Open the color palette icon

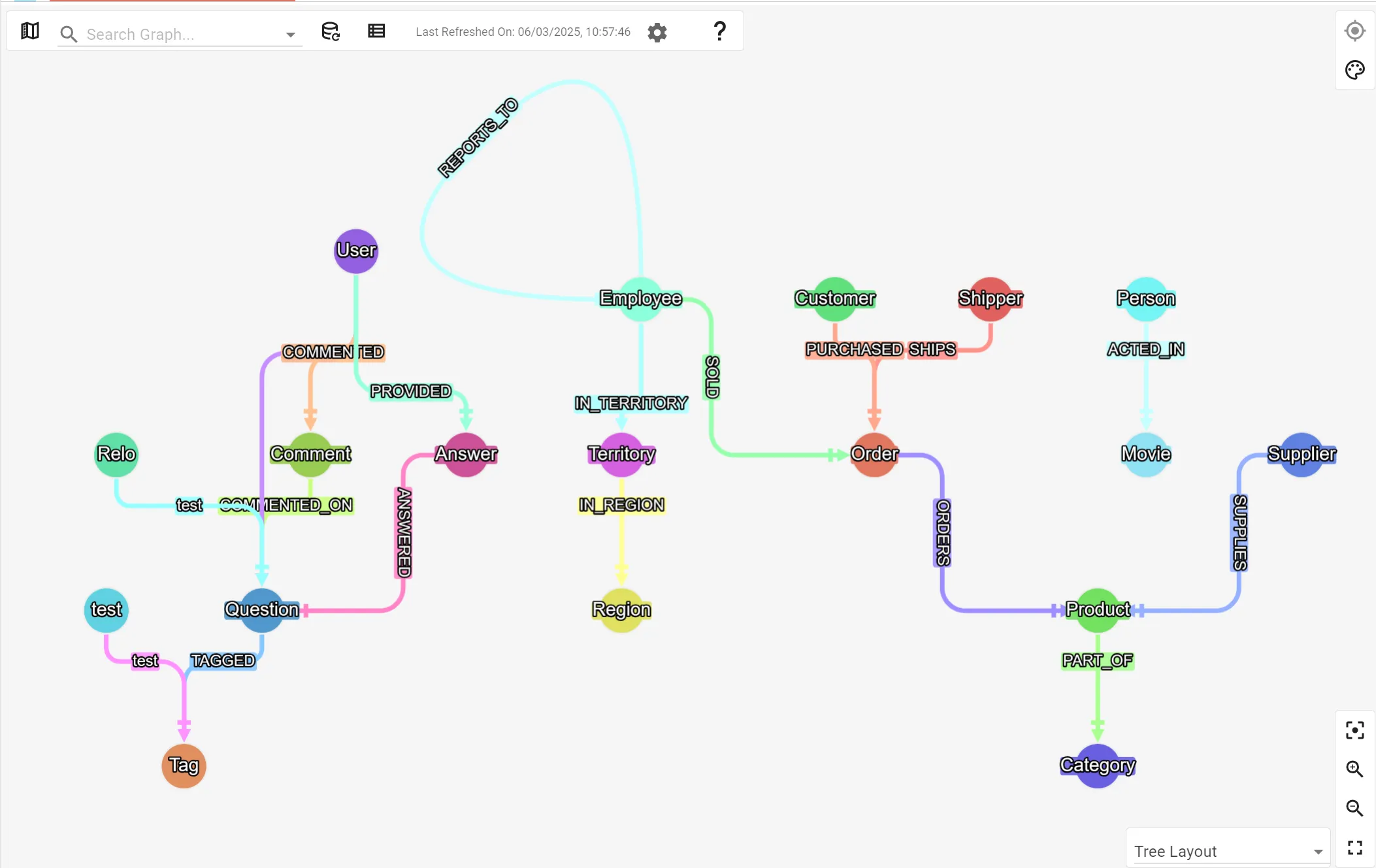tap(1355, 70)
